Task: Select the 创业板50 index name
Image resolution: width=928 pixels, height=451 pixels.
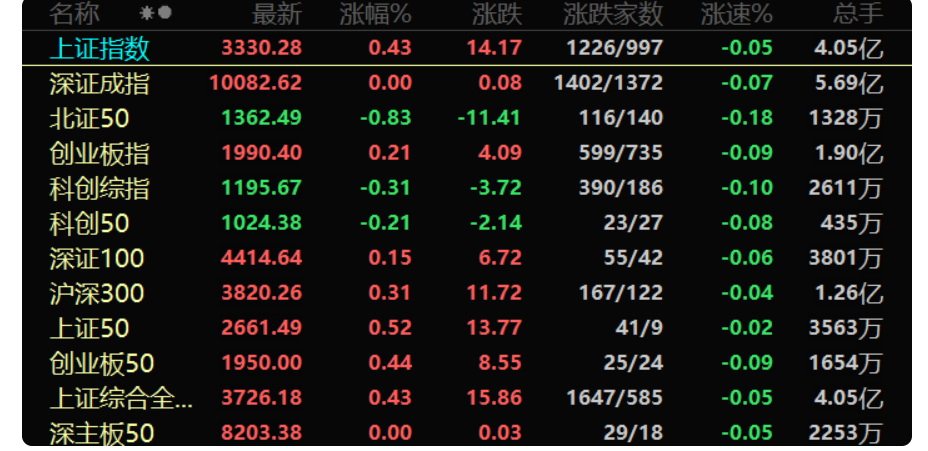Action: [102, 362]
